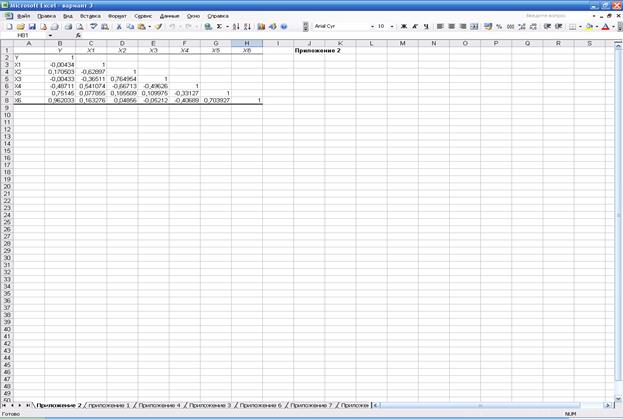The image size is (623, 419).
Task: Paste using the clipboard icon
Action: pos(141,27)
